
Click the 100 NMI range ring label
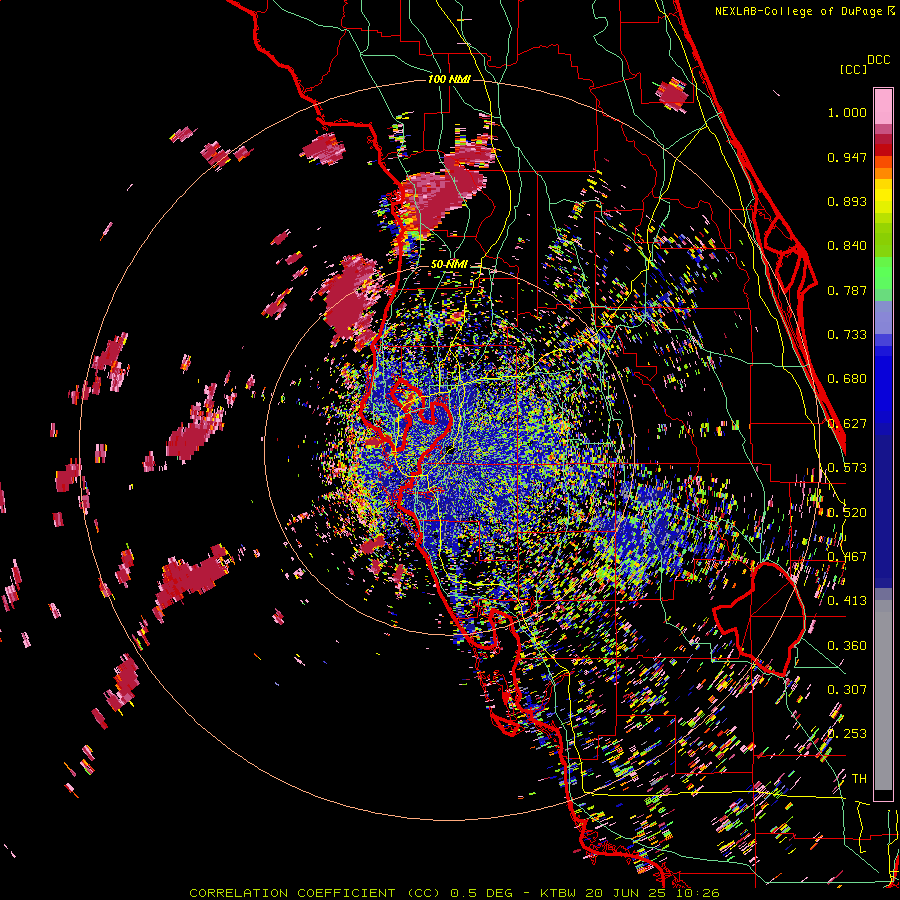[449, 79]
